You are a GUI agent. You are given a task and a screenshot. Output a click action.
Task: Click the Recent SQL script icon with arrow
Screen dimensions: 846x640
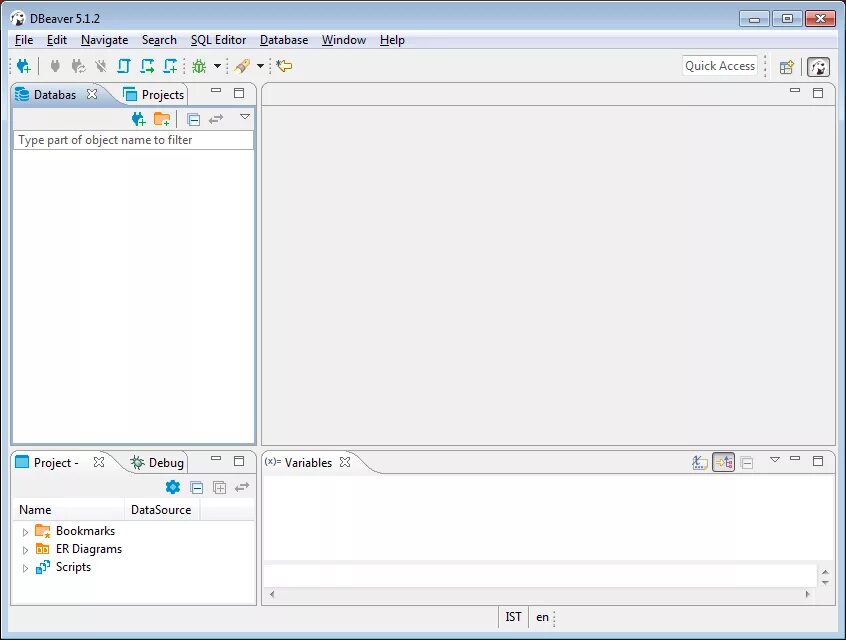click(x=147, y=66)
